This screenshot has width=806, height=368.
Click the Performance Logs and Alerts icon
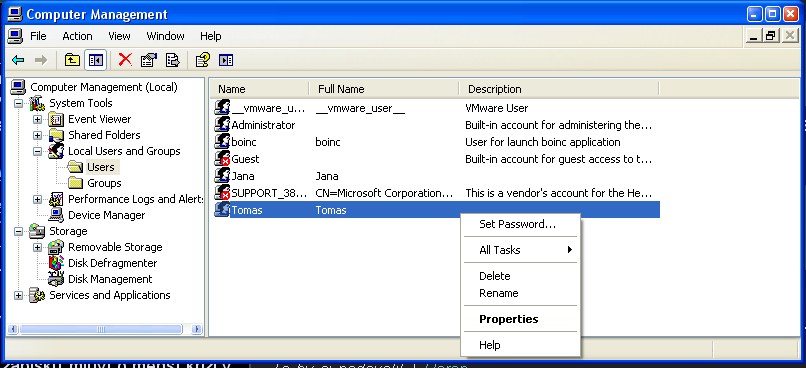point(56,199)
